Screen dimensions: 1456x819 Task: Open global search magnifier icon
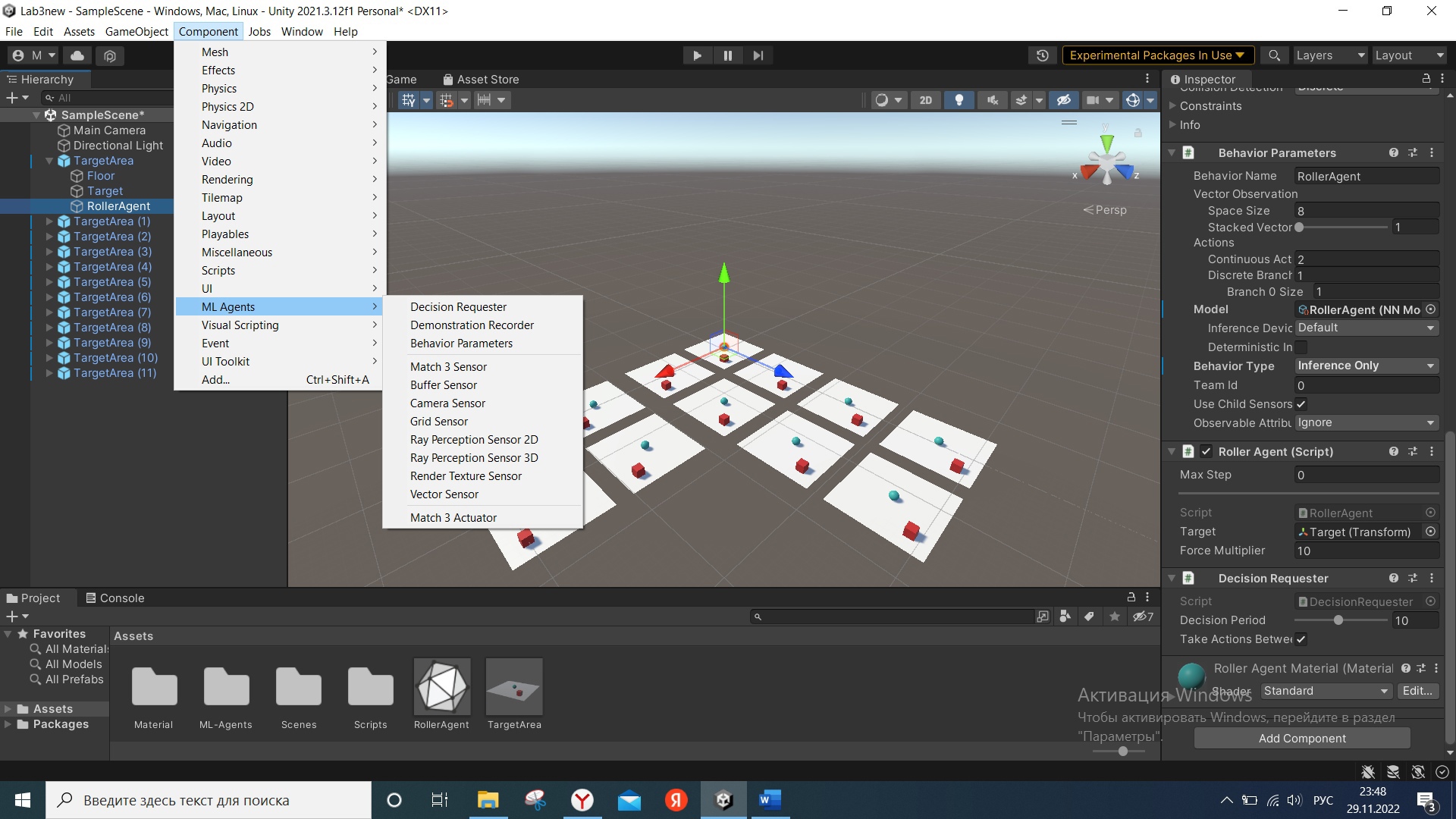pyautogui.click(x=1275, y=55)
